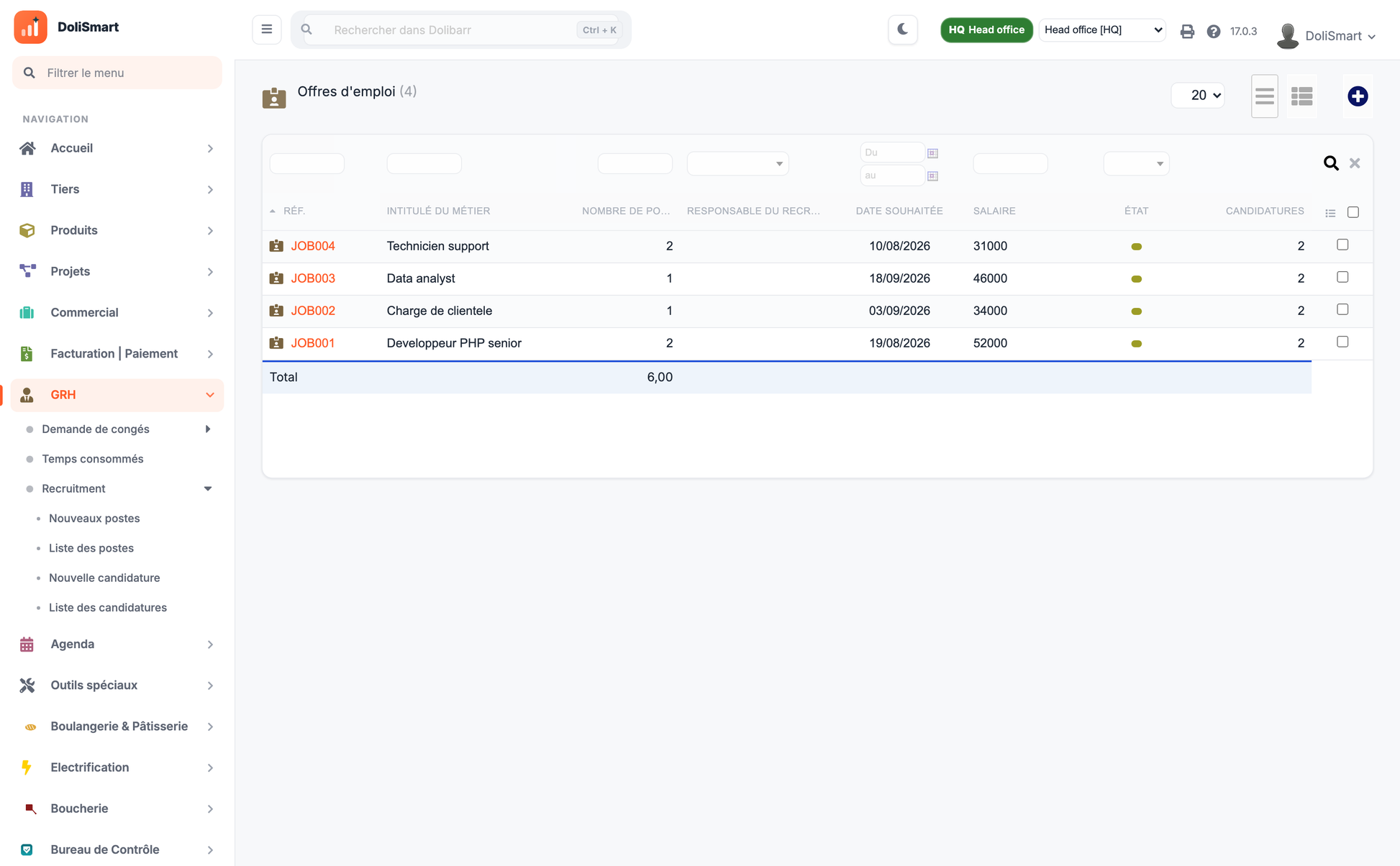The image size is (1400, 866).
Task: Tick the select-all checkbox in table header
Action: point(1353,212)
